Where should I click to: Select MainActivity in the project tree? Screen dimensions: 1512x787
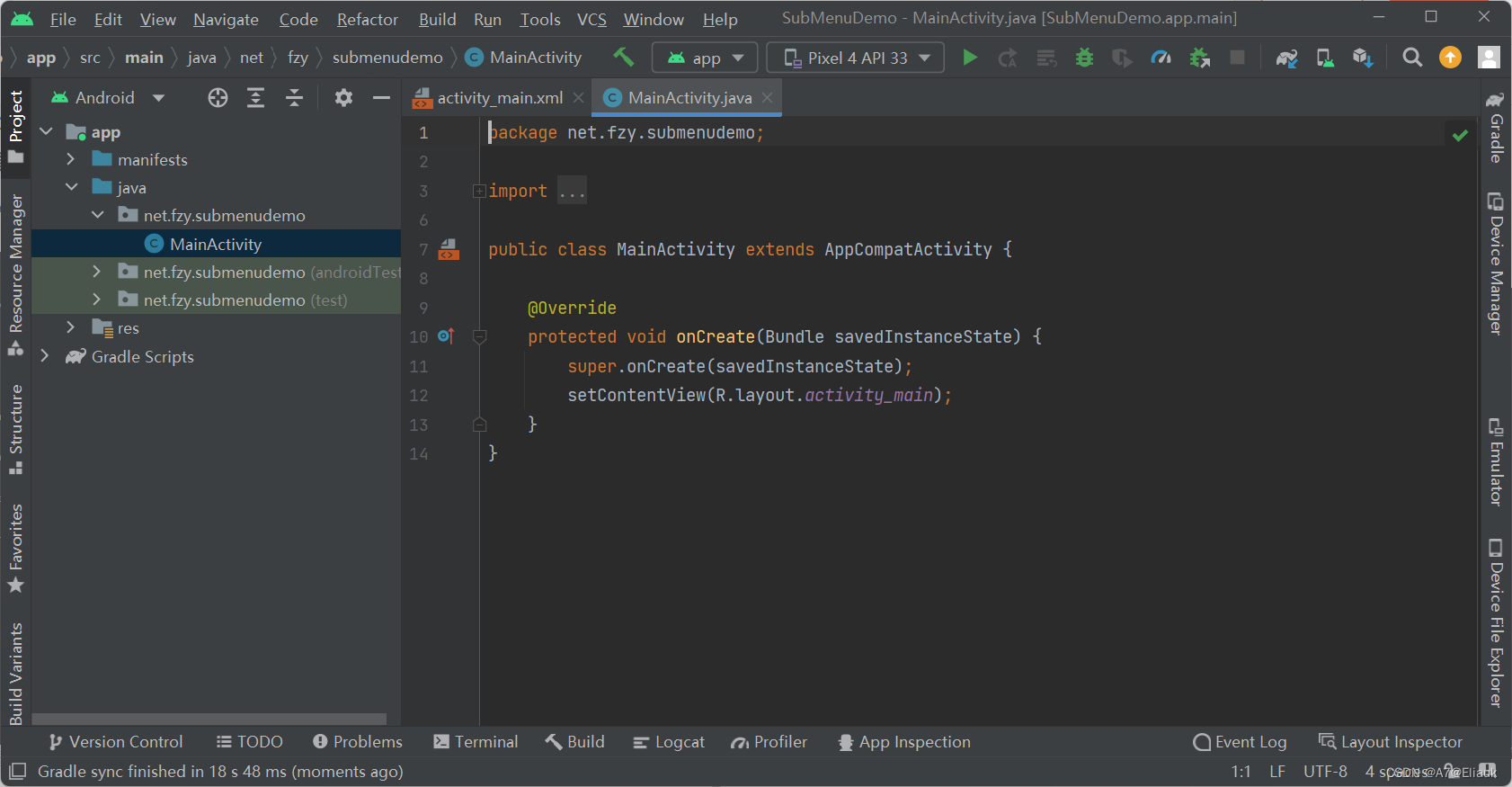[x=216, y=244]
